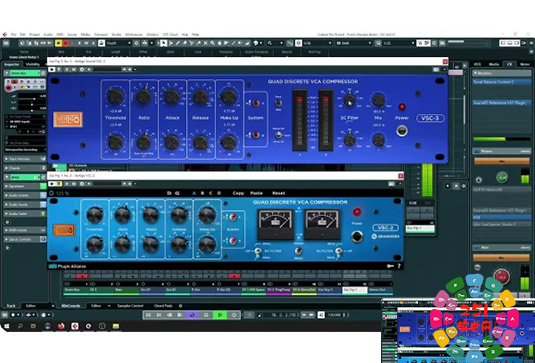Click the VSC-3 upper Threshold knob

point(116,97)
